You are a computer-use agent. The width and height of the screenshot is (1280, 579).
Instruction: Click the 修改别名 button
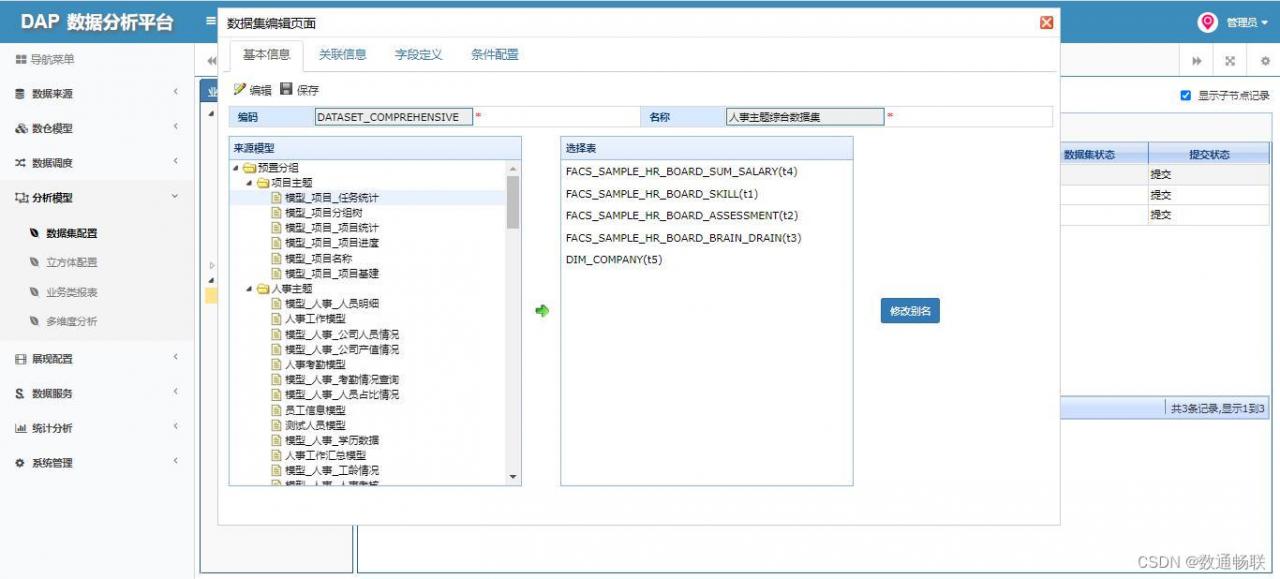point(910,311)
